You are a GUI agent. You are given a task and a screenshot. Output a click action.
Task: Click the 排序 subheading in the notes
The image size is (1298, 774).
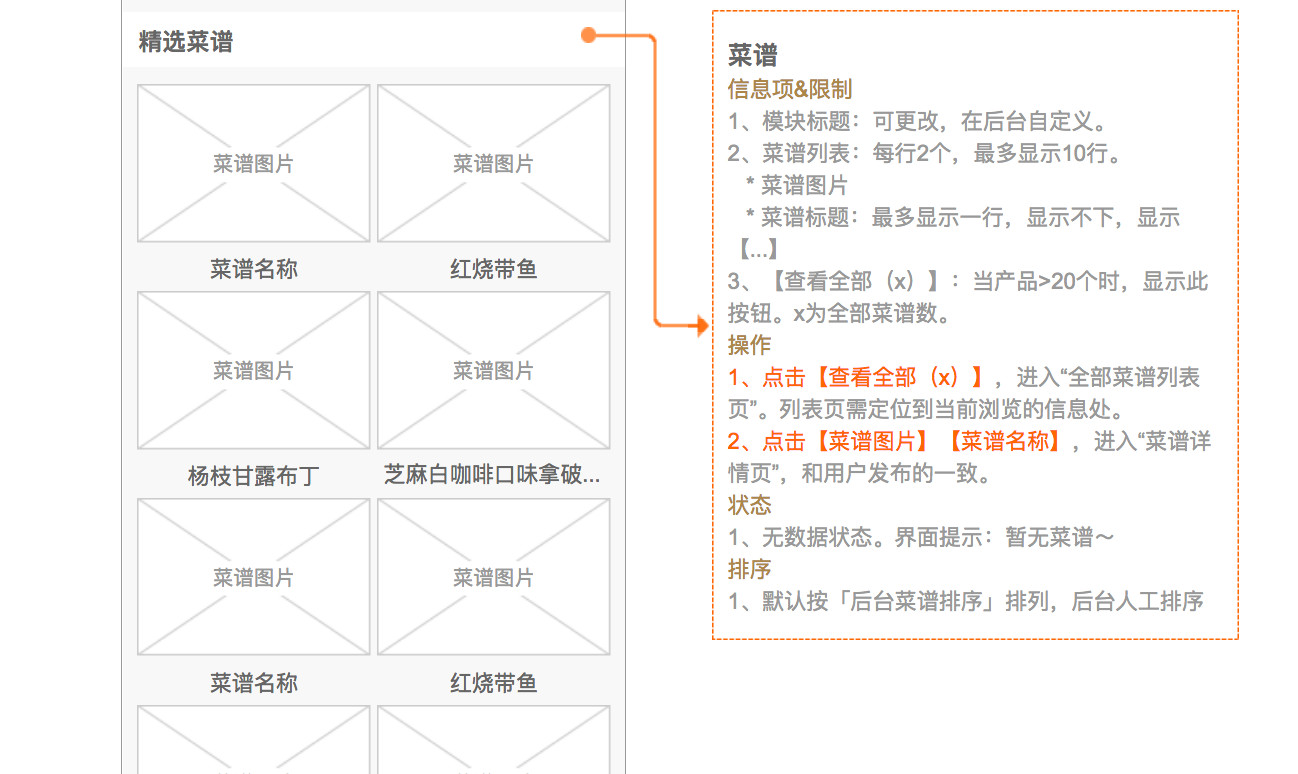coord(749,569)
